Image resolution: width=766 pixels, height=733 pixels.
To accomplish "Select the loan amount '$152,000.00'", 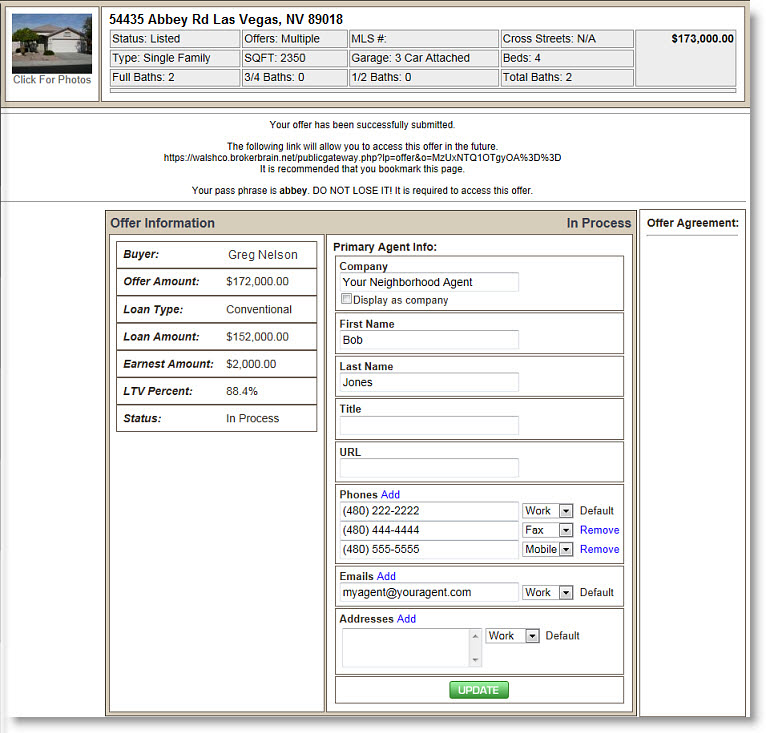I will click(257, 337).
